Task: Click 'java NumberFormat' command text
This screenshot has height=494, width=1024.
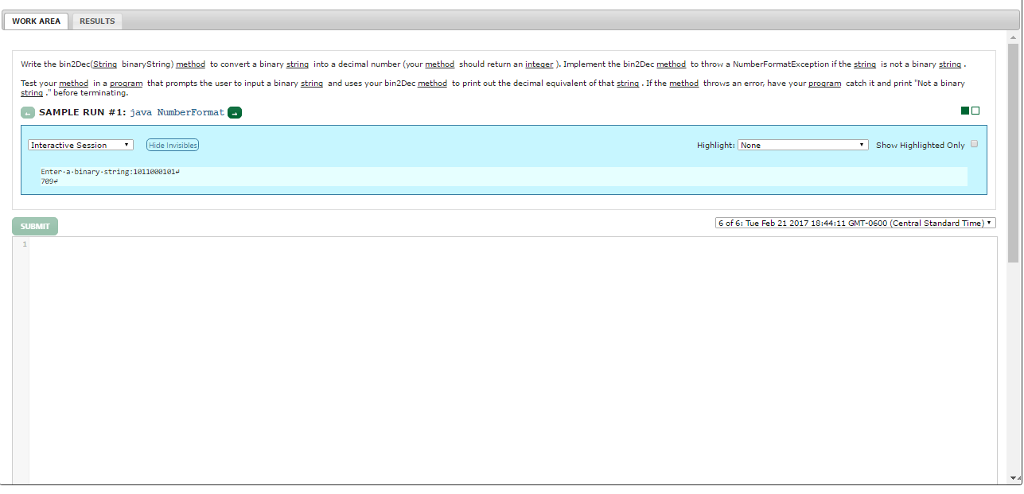Action: tap(177, 112)
